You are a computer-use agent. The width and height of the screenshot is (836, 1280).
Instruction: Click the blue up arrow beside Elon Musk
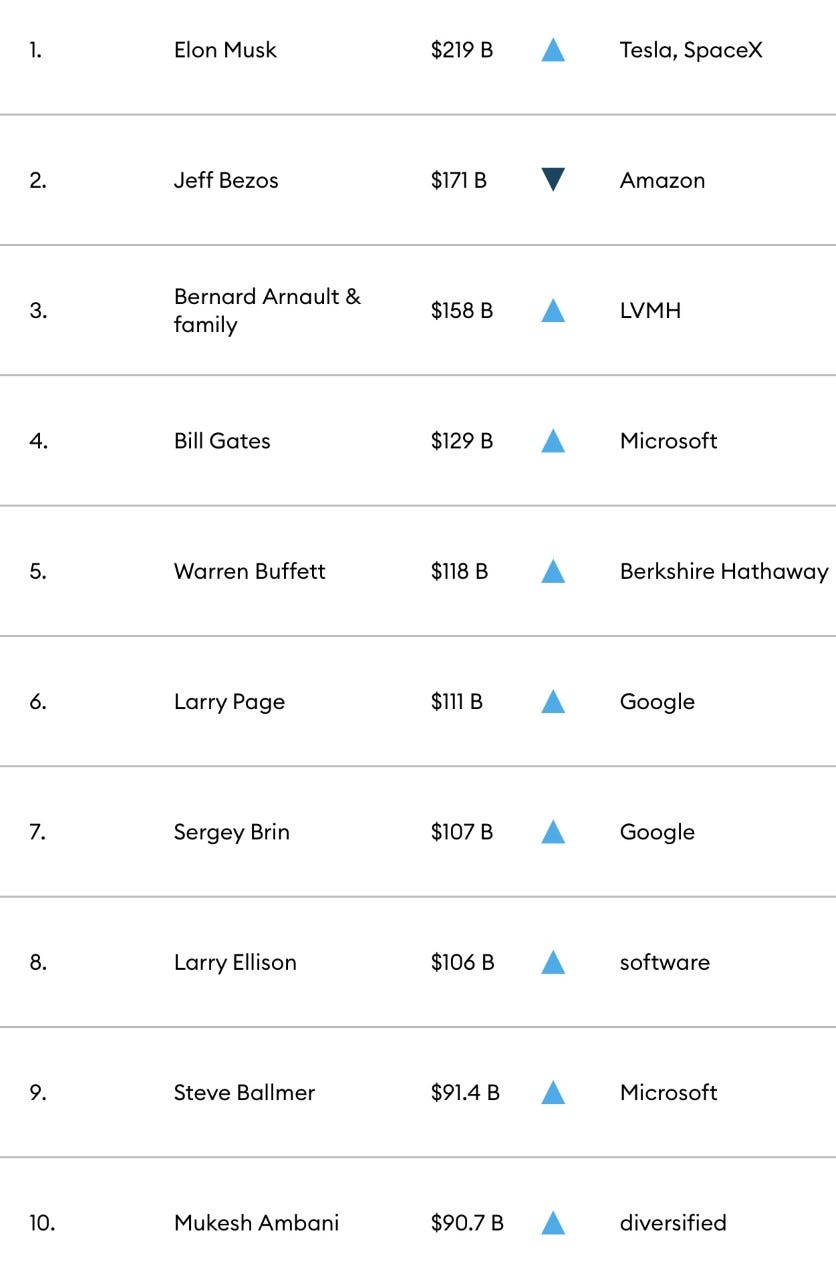tap(553, 50)
